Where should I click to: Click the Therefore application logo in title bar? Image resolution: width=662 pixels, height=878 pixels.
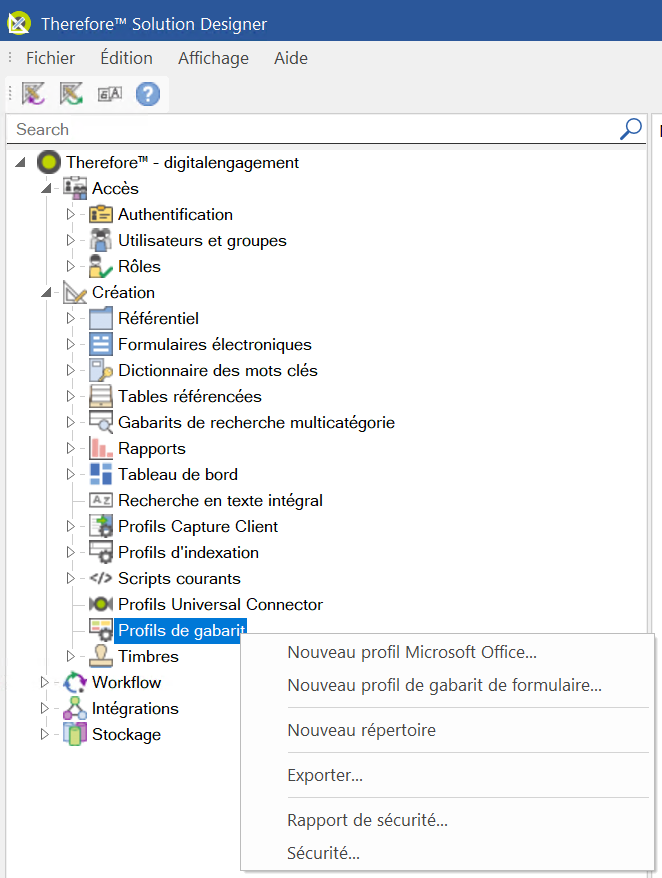coord(18,23)
